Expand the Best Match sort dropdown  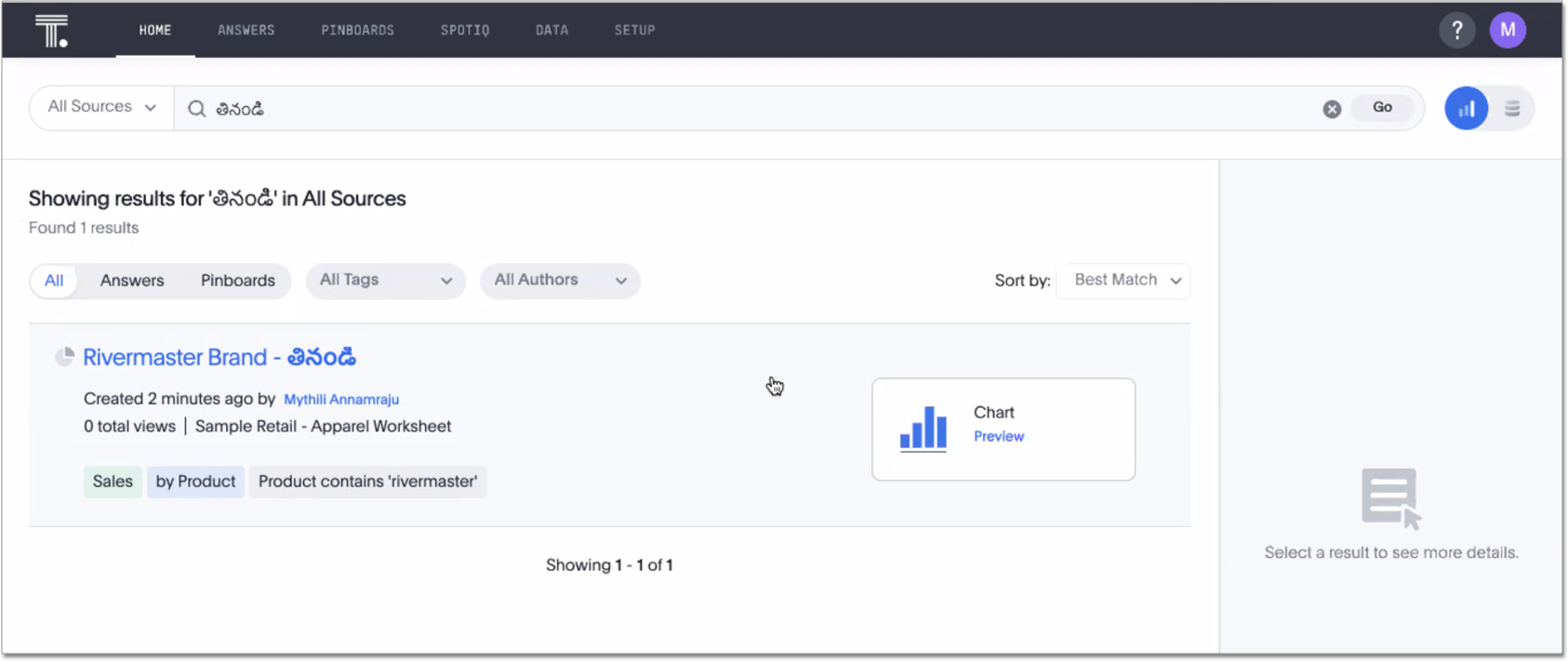(1123, 281)
